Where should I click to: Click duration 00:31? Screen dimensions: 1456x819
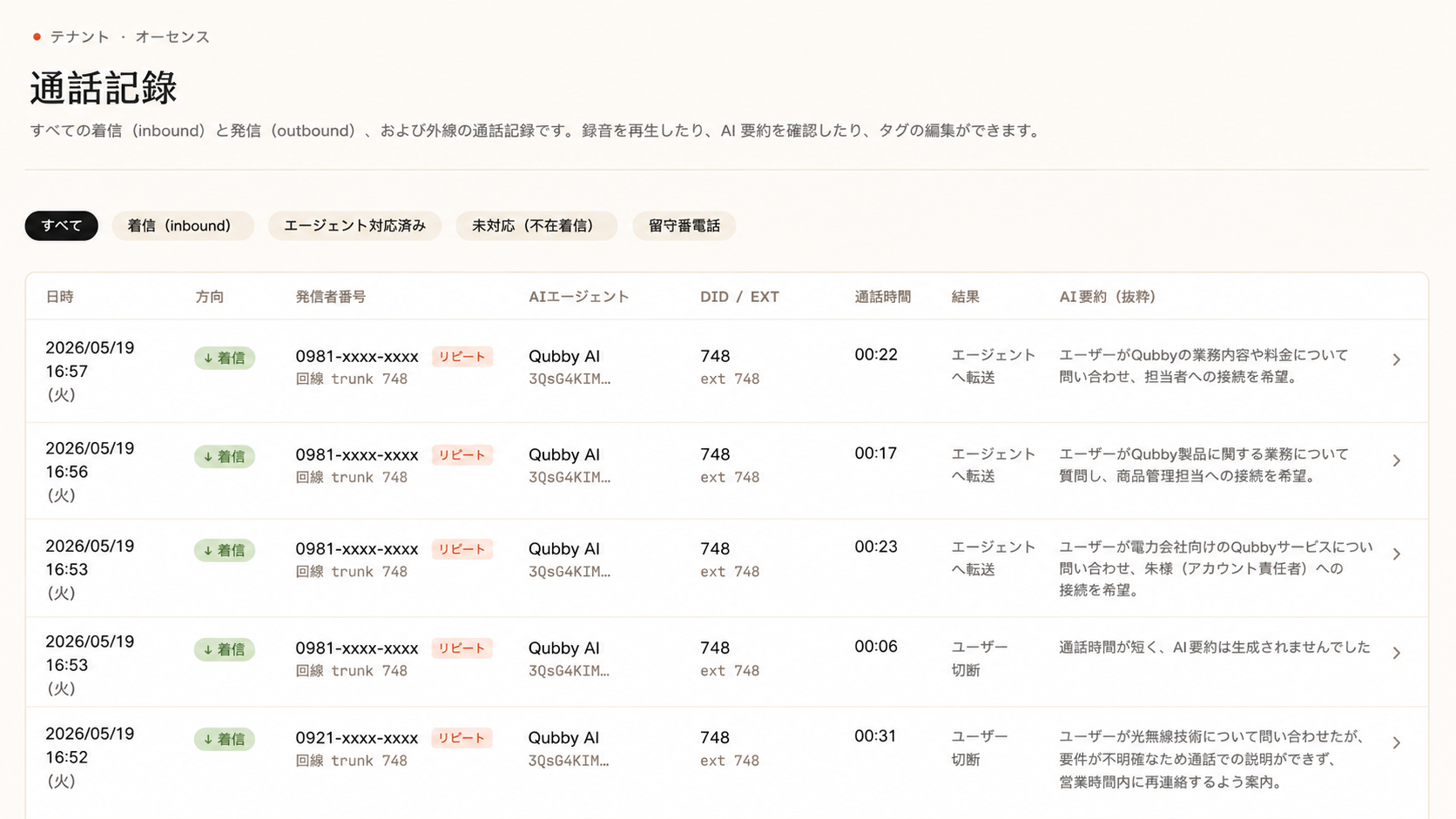(x=876, y=736)
